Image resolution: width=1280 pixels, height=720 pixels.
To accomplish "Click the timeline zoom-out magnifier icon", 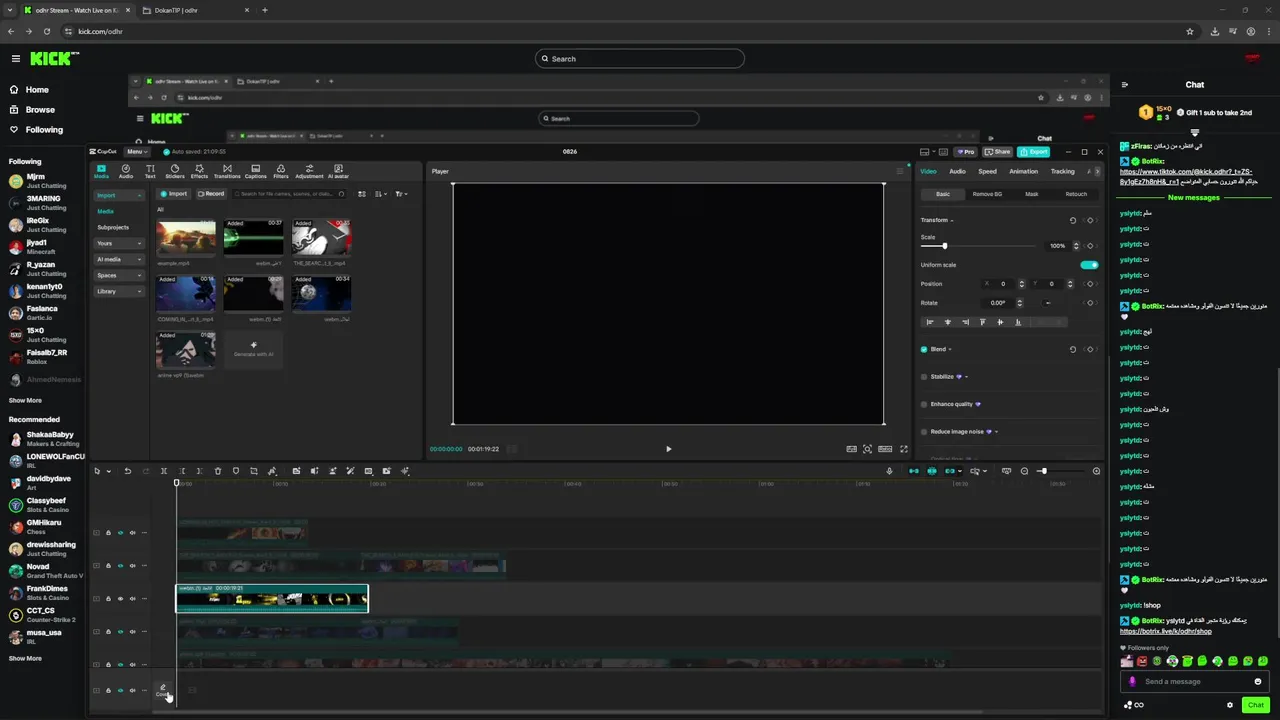I will click(x=1024, y=471).
